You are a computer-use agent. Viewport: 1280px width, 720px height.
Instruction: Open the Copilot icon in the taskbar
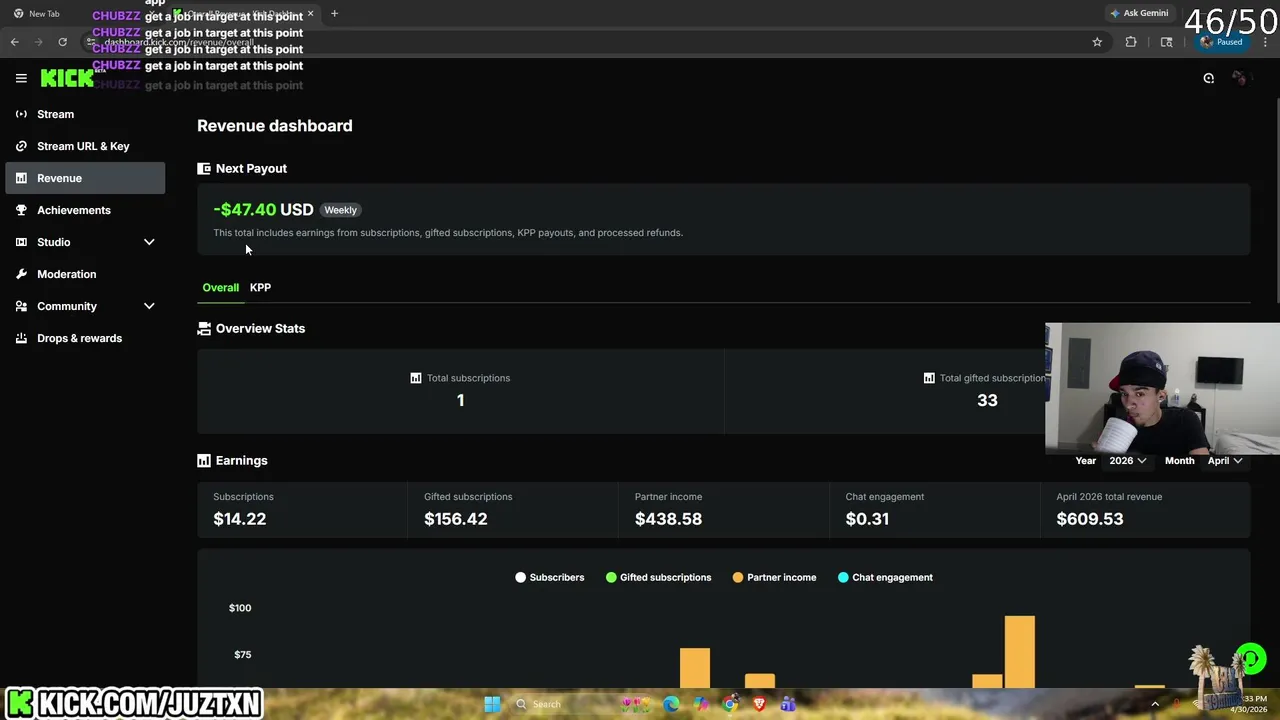pos(700,704)
